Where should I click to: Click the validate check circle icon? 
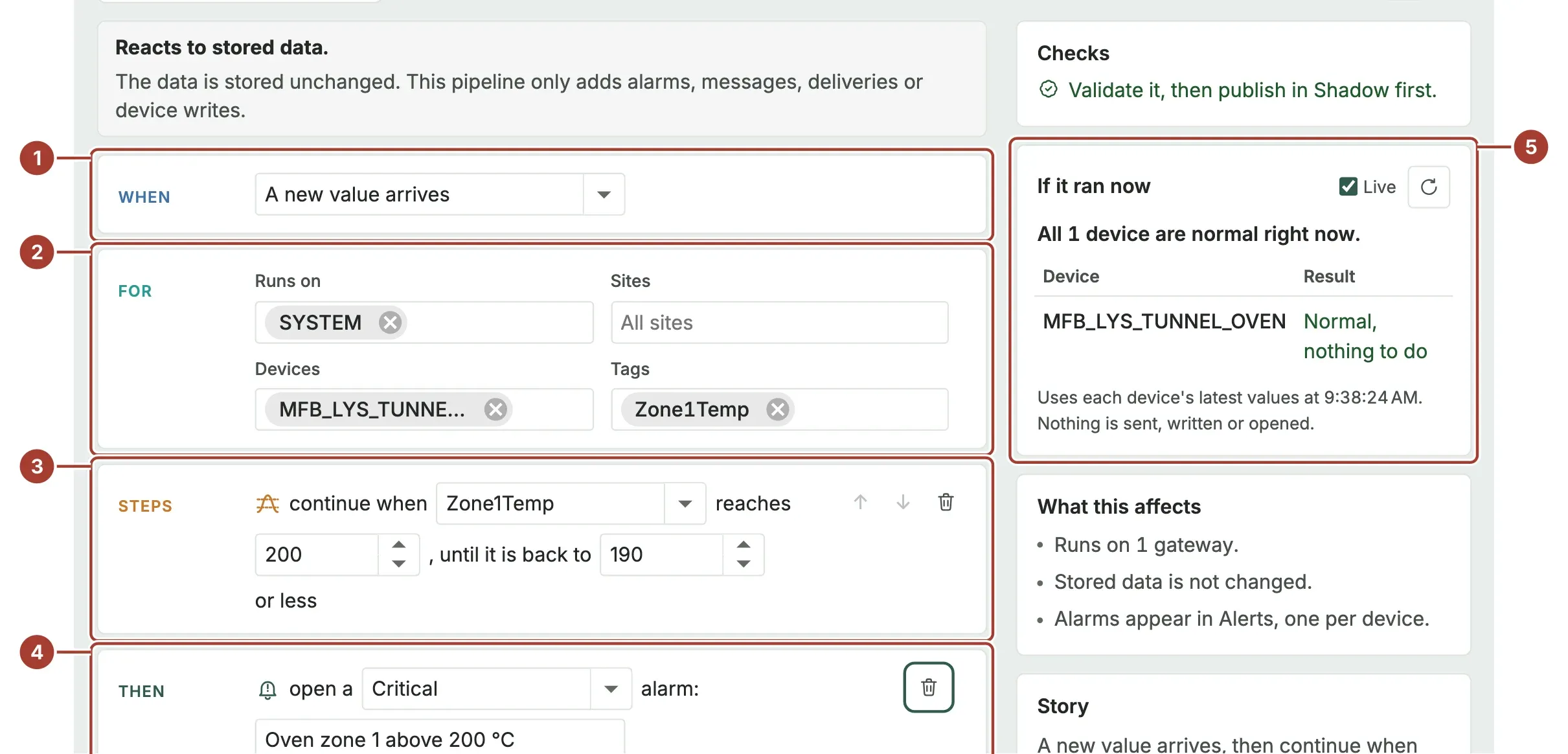(1049, 89)
